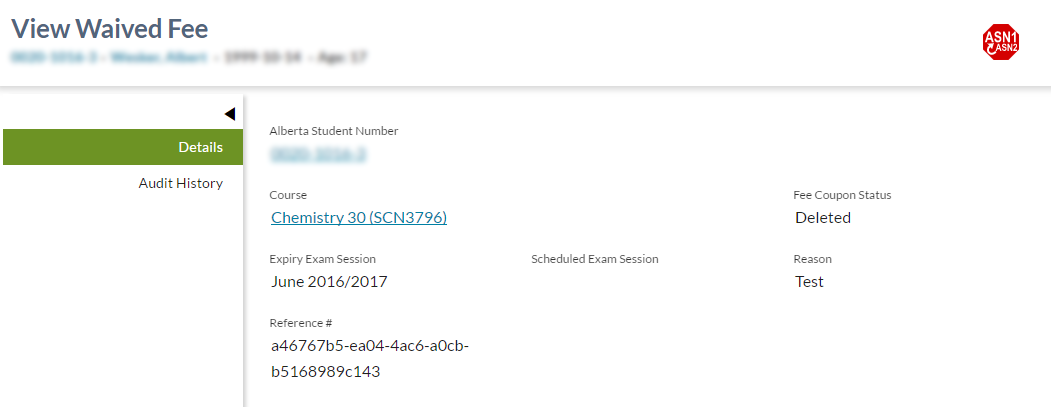This screenshot has width=1051, height=407.
Task: Open the Chemistry 30 (SCN3796) course link
Action: click(359, 217)
